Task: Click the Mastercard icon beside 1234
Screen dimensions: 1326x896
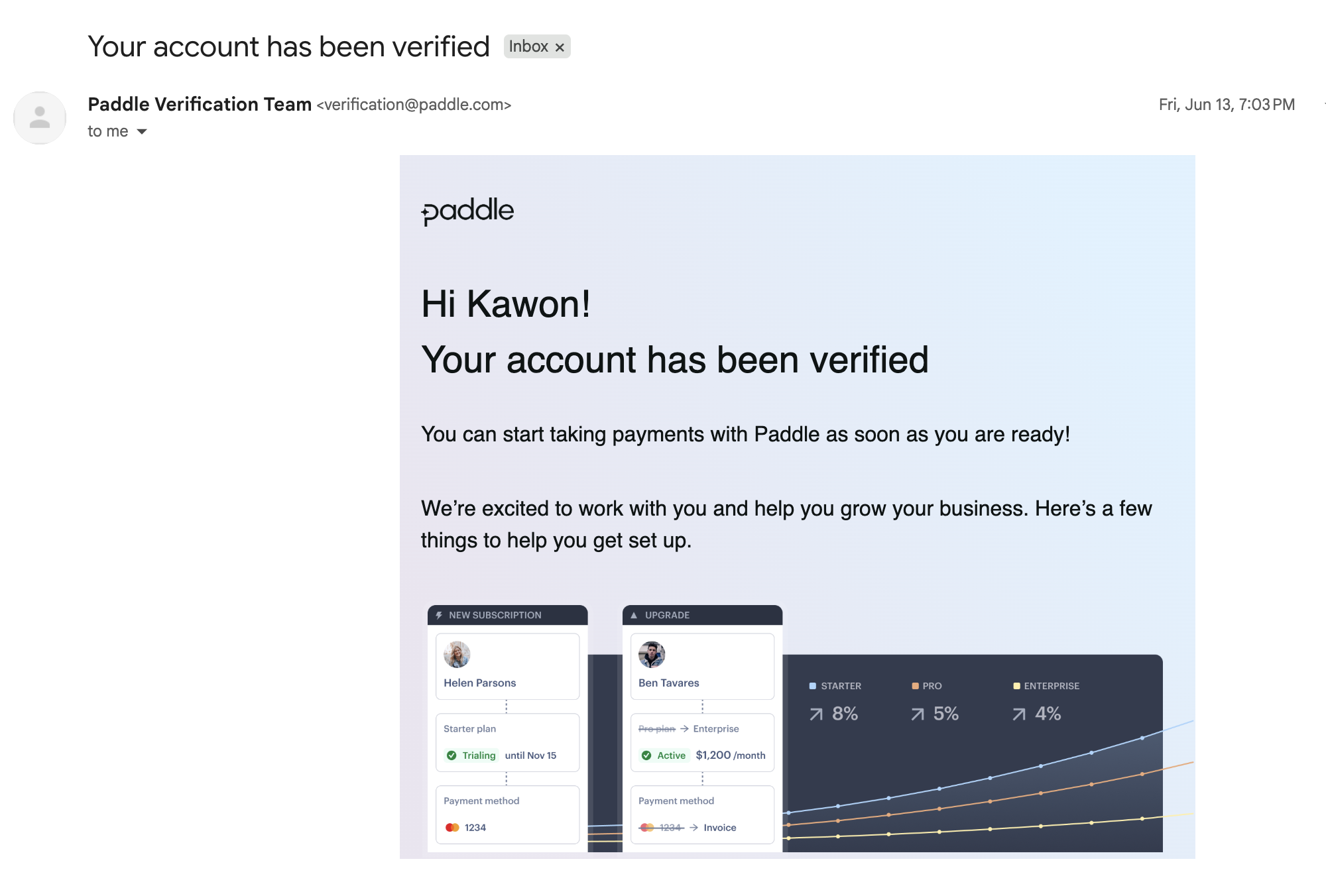Action: (452, 828)
